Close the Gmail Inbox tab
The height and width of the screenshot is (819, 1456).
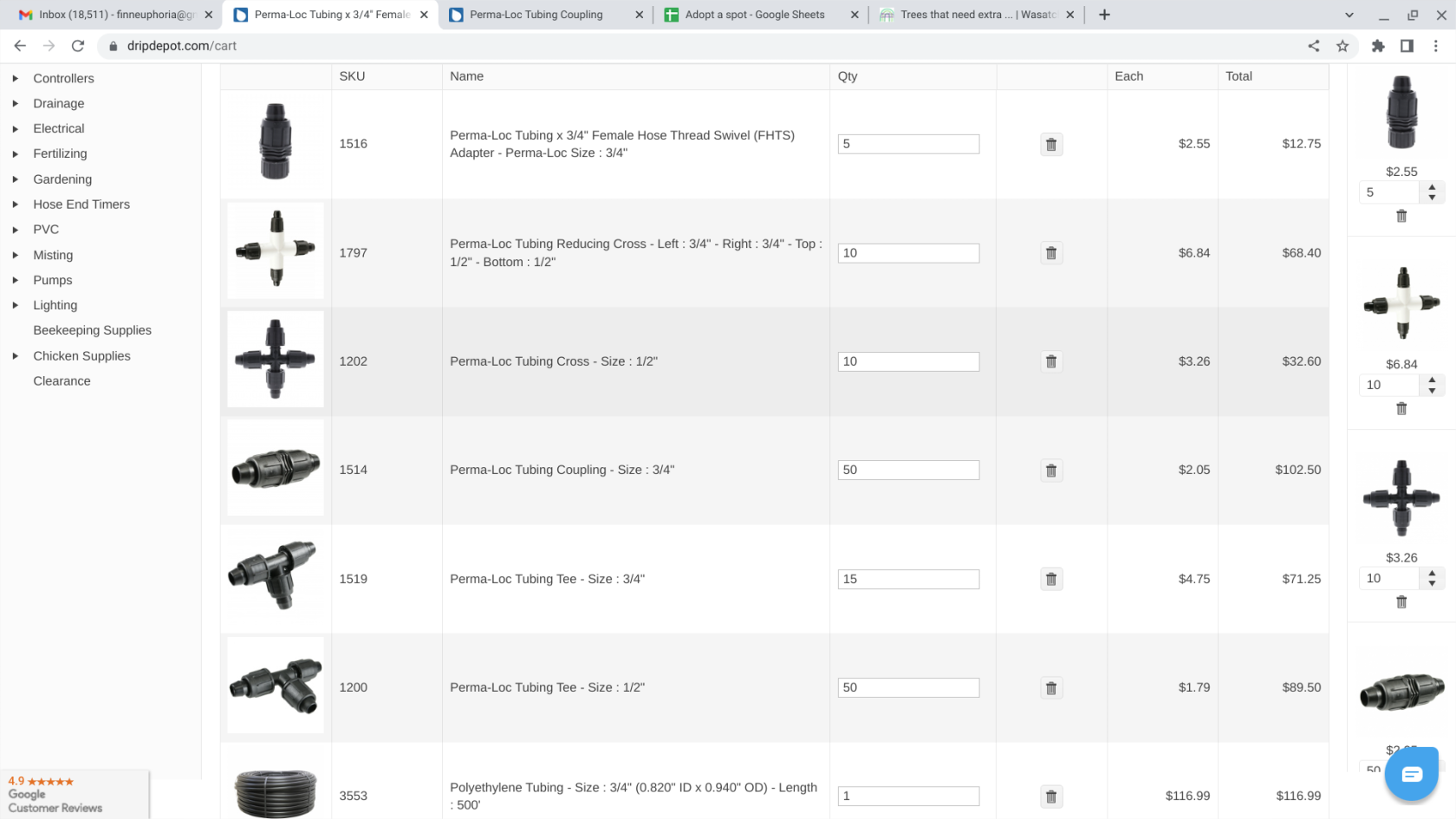pos(208,15)
